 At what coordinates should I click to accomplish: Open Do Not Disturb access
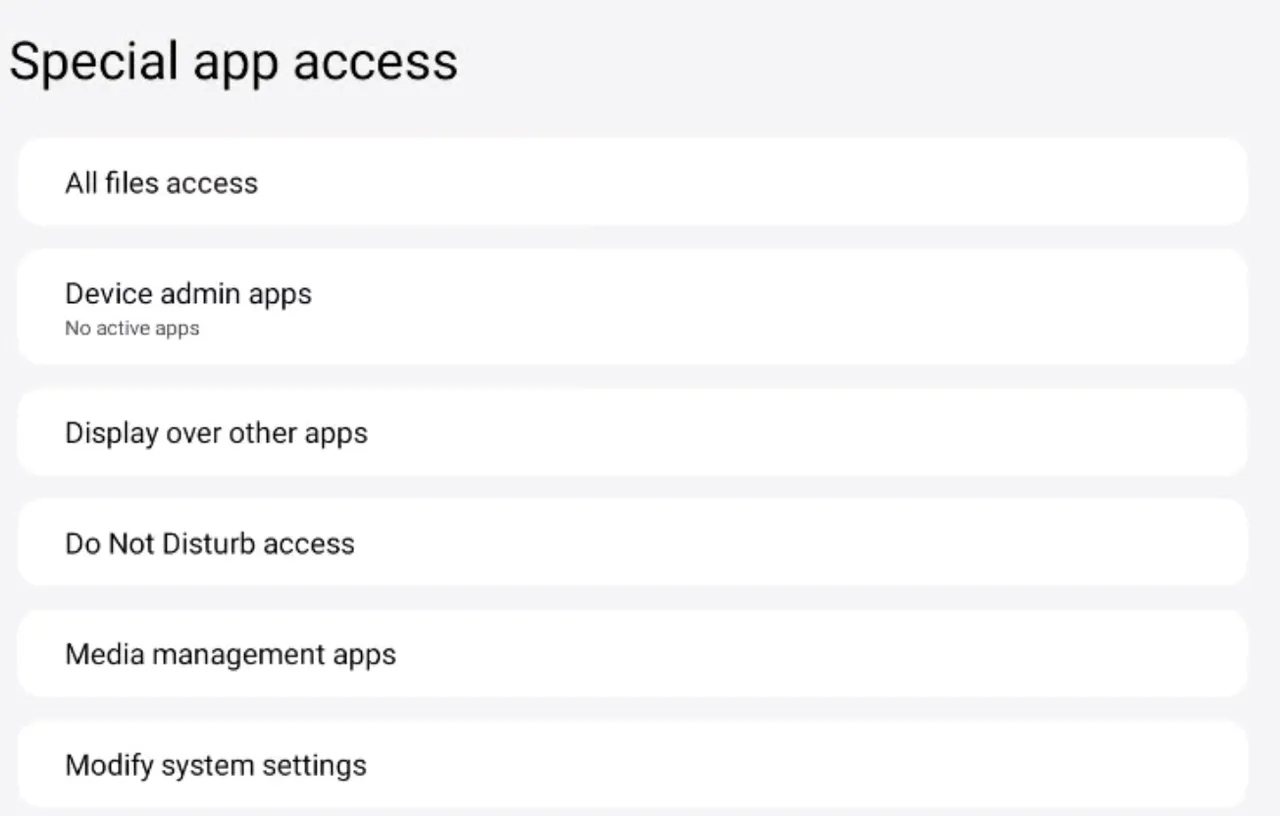[x=632, y=543]
